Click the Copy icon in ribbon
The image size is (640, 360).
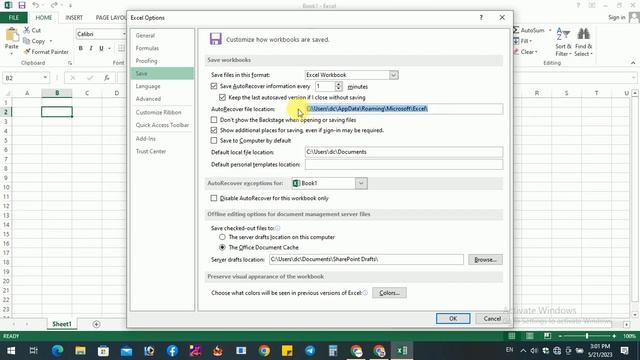(27, 41)
